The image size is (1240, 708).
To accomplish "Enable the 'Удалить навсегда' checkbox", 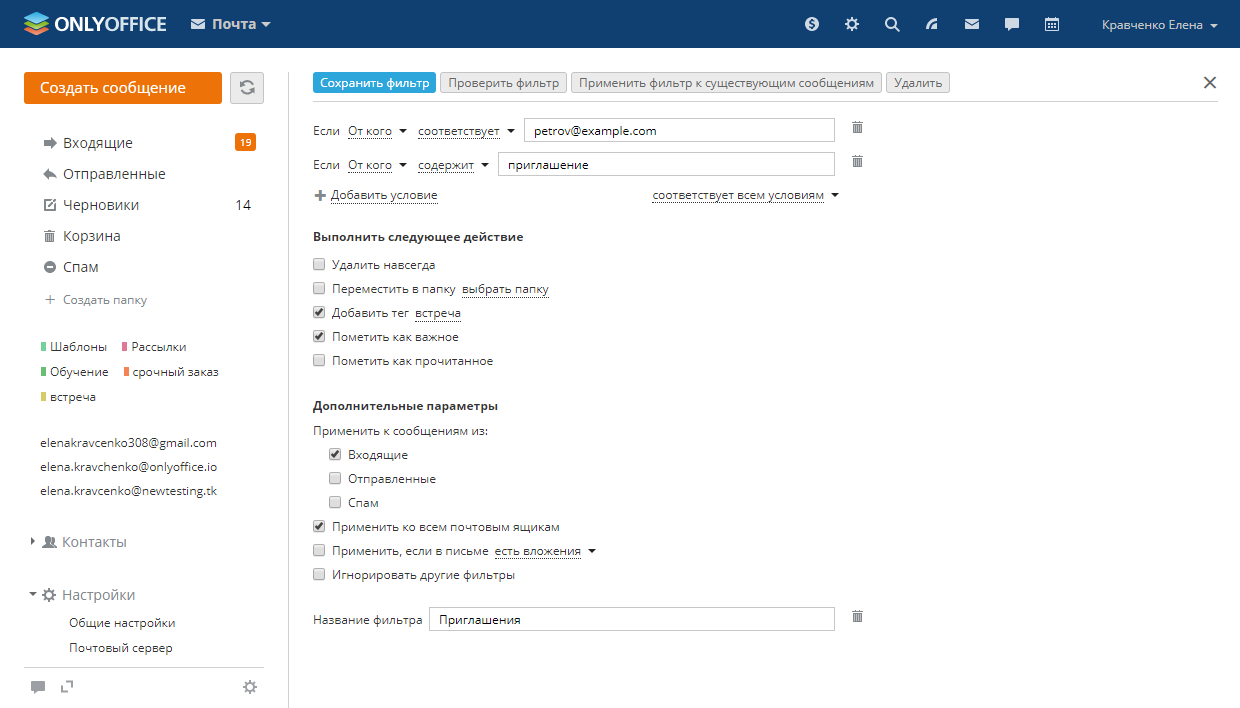I will pos(319,265).
